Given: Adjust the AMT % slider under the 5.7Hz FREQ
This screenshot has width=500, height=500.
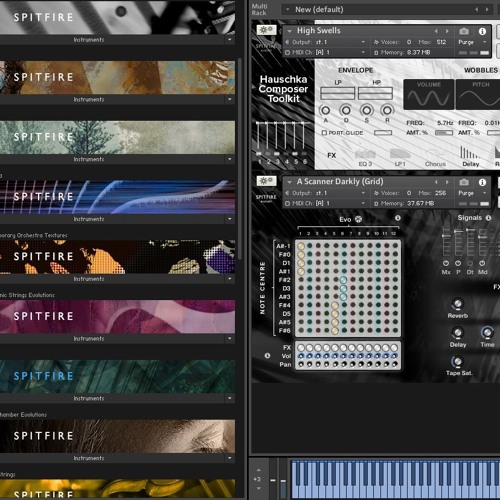Looking at the screenshot, I should coord(444,133).
